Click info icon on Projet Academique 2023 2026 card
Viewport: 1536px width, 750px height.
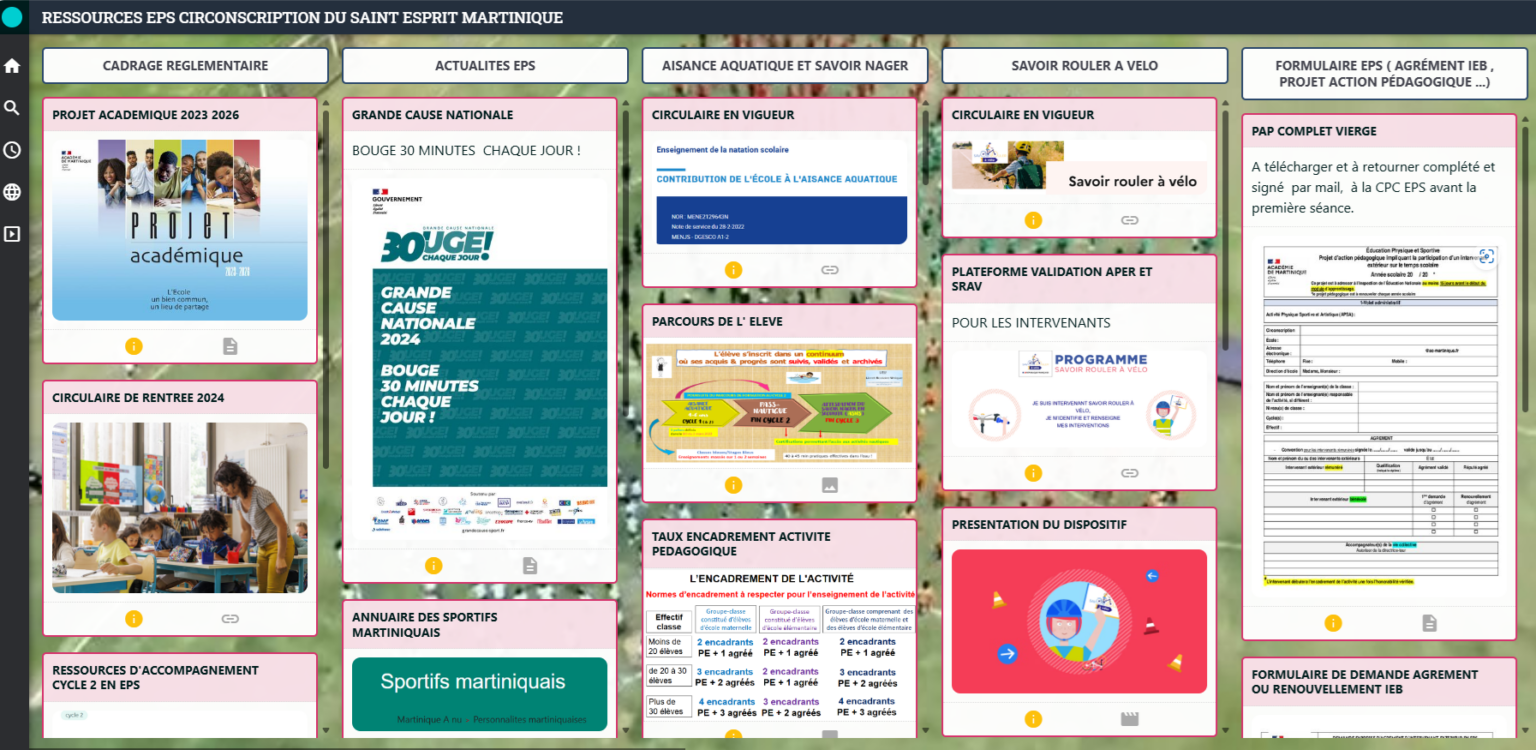133,346
